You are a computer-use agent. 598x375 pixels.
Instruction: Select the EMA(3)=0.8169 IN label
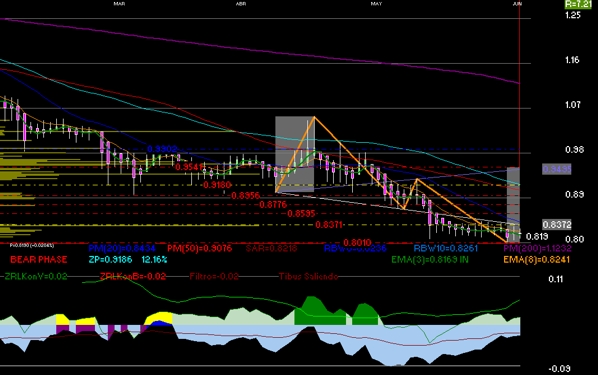click(430, 260)
